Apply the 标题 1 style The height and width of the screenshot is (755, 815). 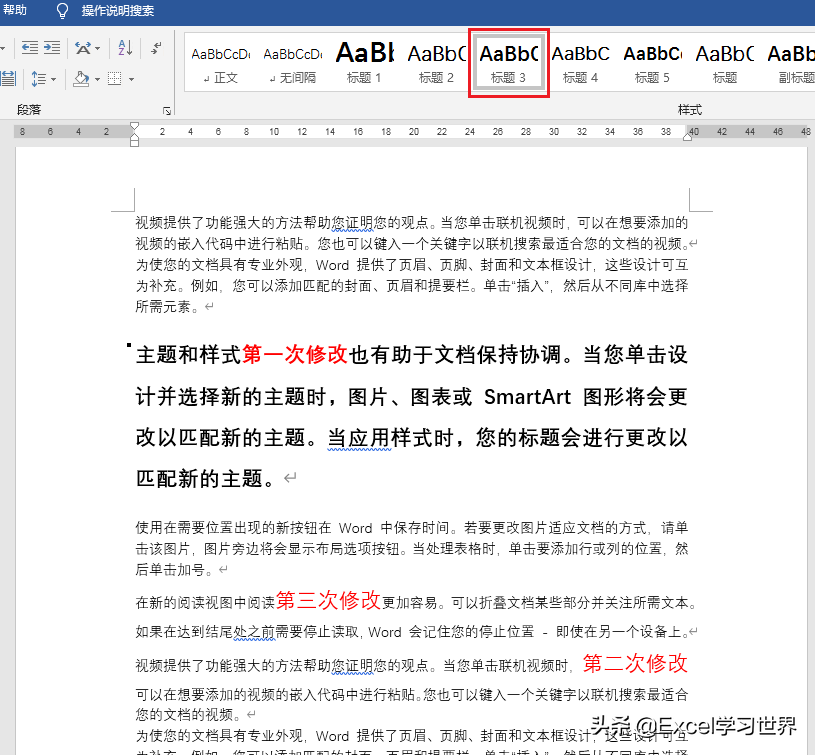[364, 64]
